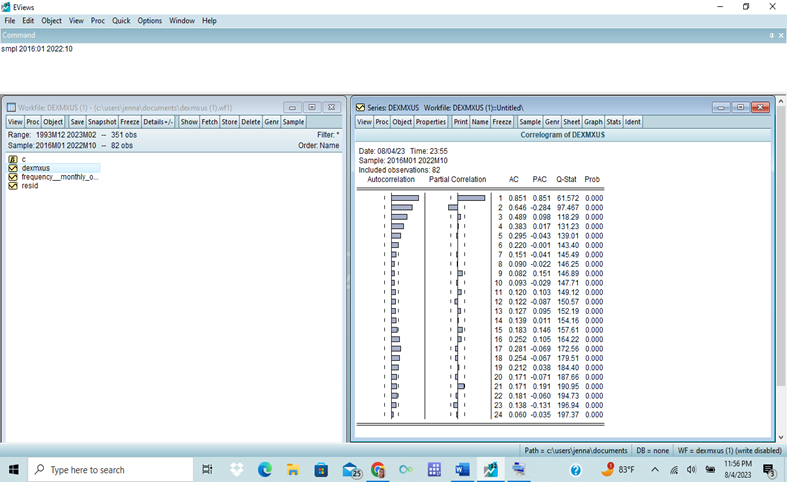Image resolution: width=787 pixels, height=482 pixels.
Task: Open the notification center icon
Action: pyautogui.click(x=768, y=469)
